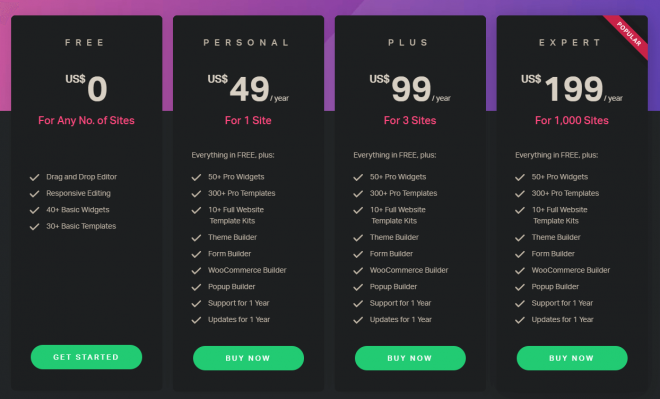This screenshot has width=660, height=399.
Task: Click checkmark next to Responsive Editing
Action: point(35,194)
